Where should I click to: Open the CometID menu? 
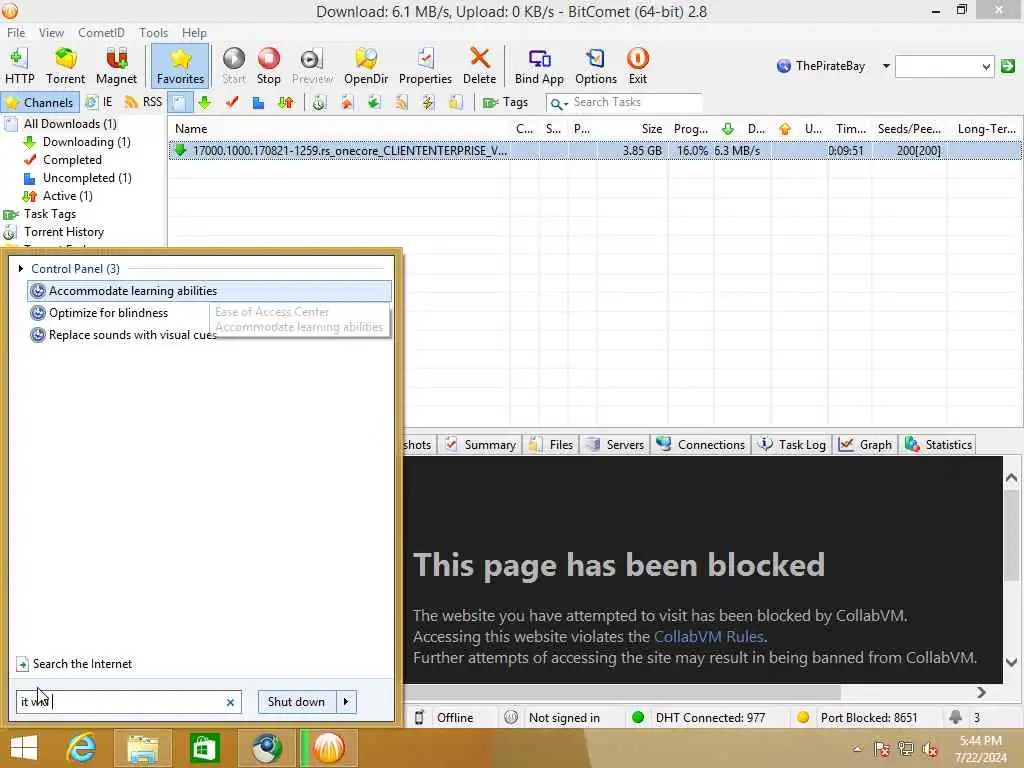click(101, 33)
